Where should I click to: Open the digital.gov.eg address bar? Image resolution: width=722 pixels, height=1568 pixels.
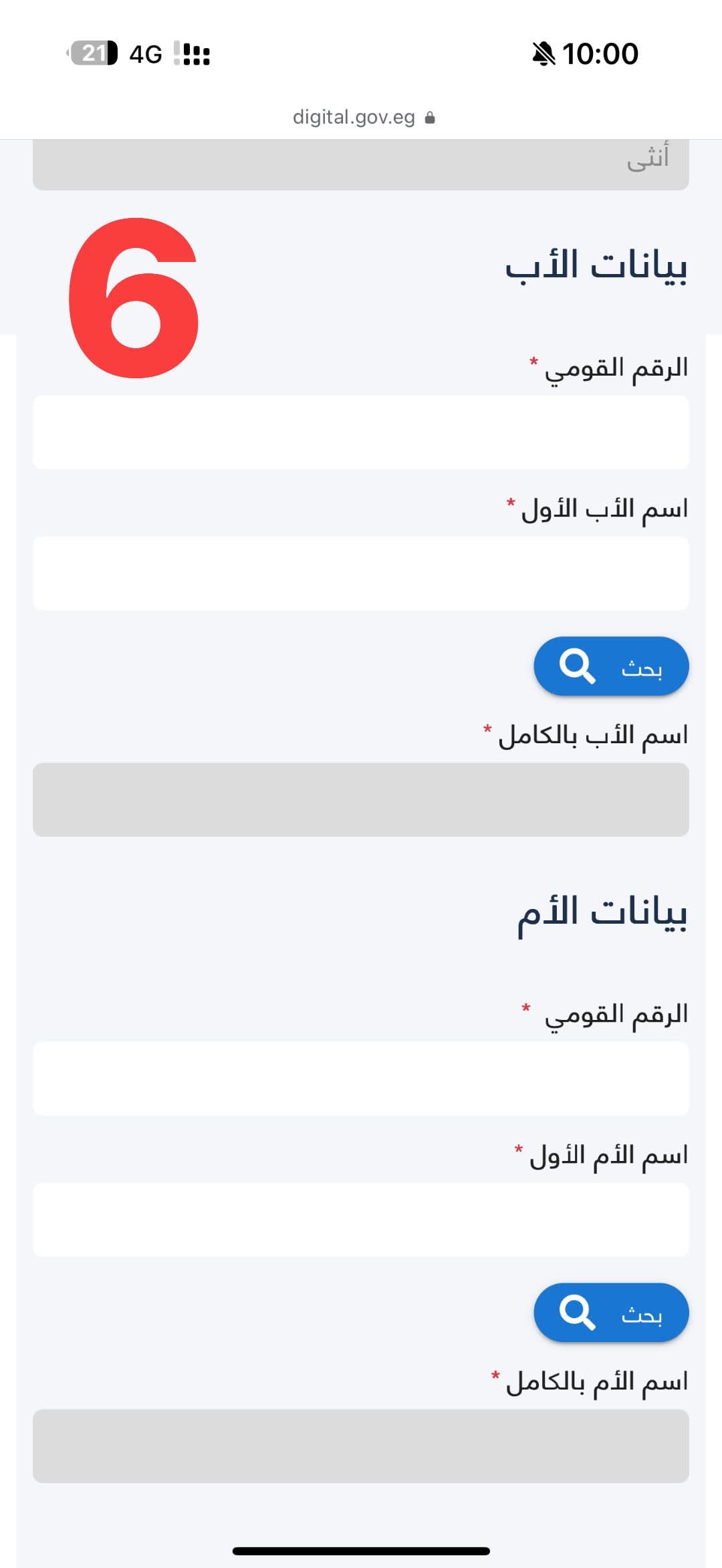(354, 117)
